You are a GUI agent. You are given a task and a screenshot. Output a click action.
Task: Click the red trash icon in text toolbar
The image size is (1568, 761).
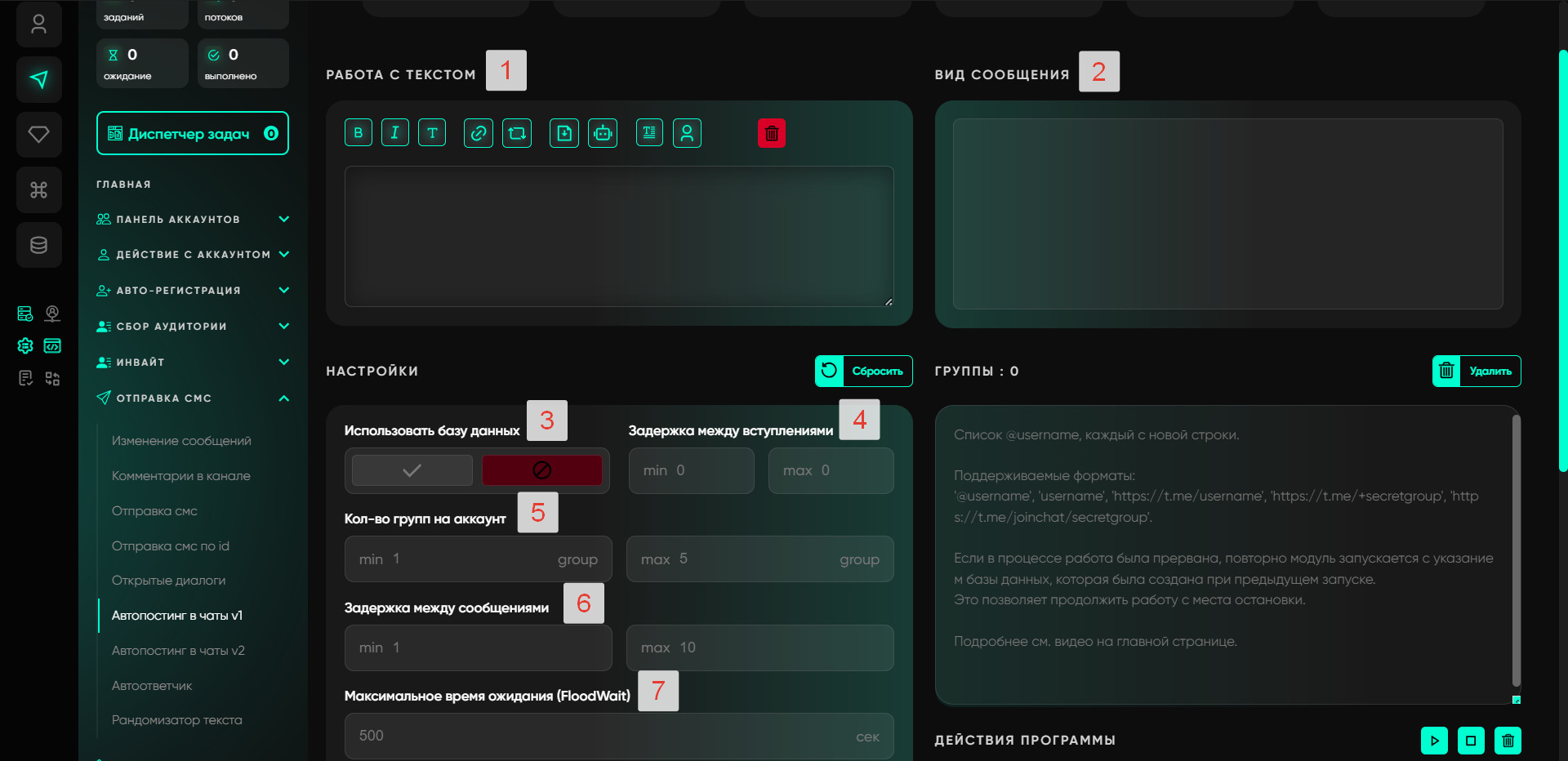tap(771, 133)
